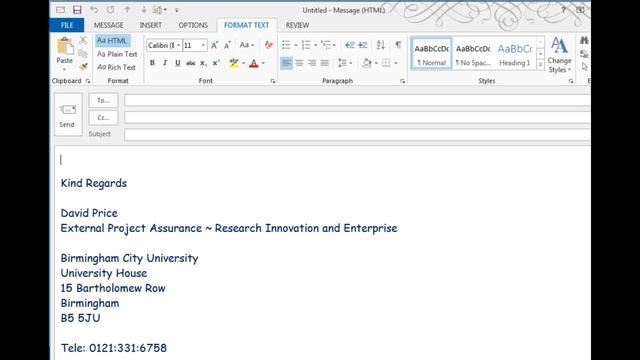Open the FILE tab
The height and width of the screenshot is (360, 640).
(67, 25)
